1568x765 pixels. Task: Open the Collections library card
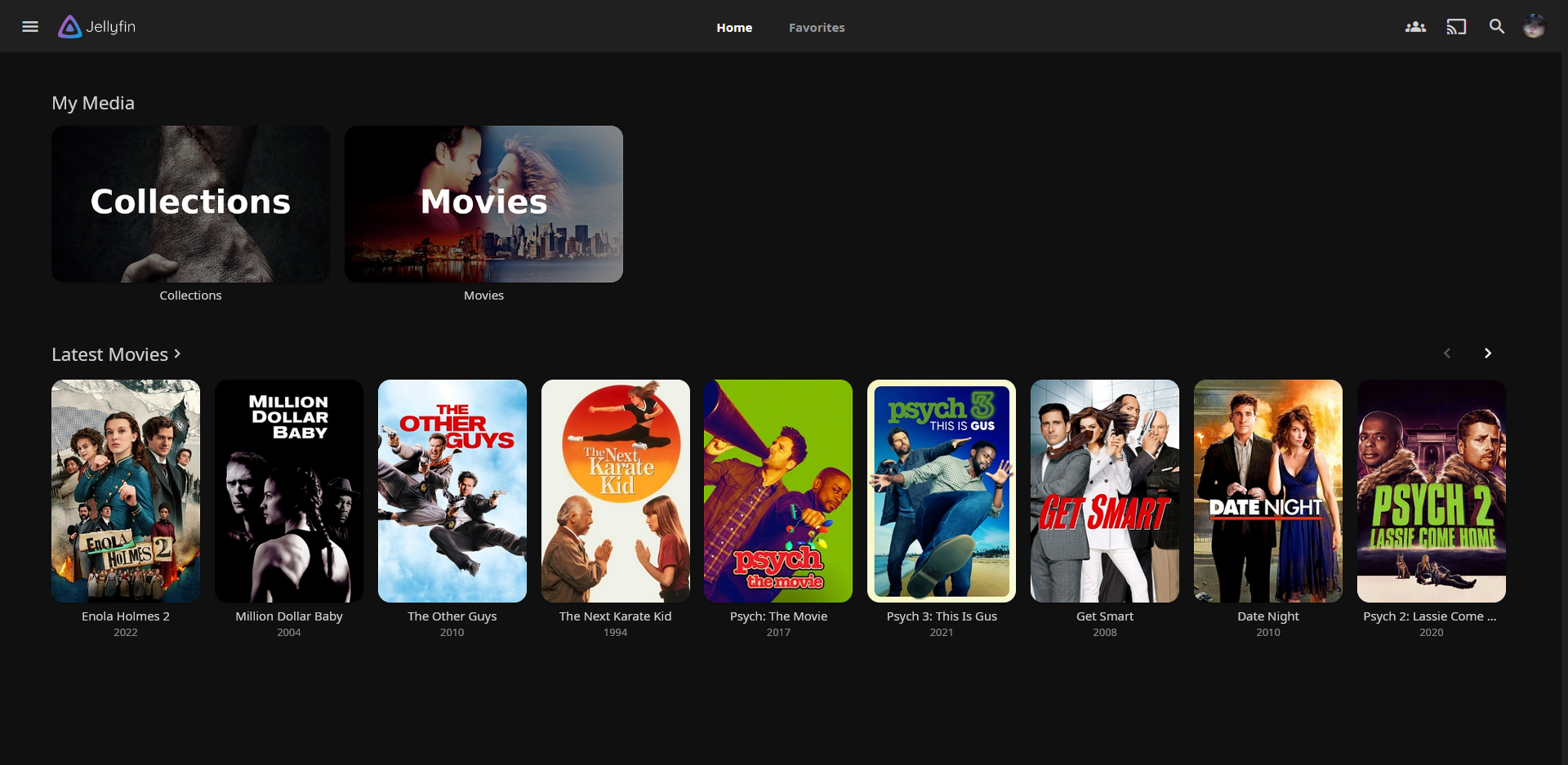coord(190,204)
